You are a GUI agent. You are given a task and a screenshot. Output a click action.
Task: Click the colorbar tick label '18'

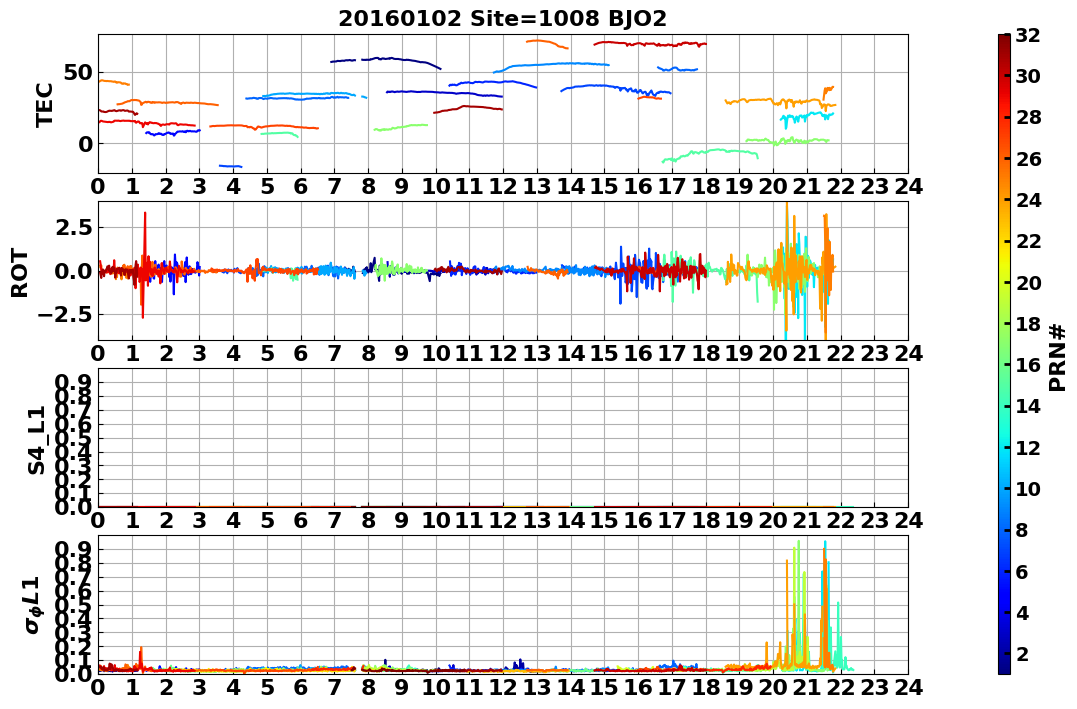click(x=1028, y=324)
